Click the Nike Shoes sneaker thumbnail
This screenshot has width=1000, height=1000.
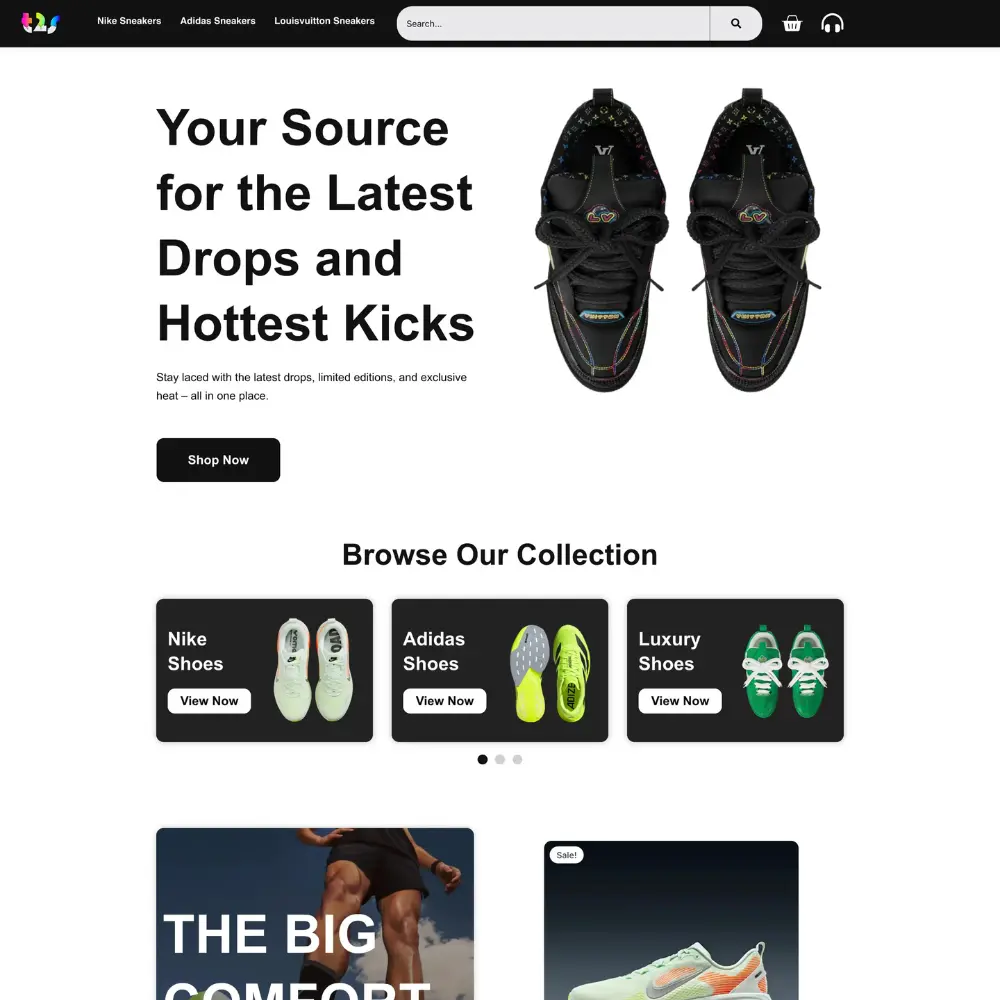(x=313, y=670)
